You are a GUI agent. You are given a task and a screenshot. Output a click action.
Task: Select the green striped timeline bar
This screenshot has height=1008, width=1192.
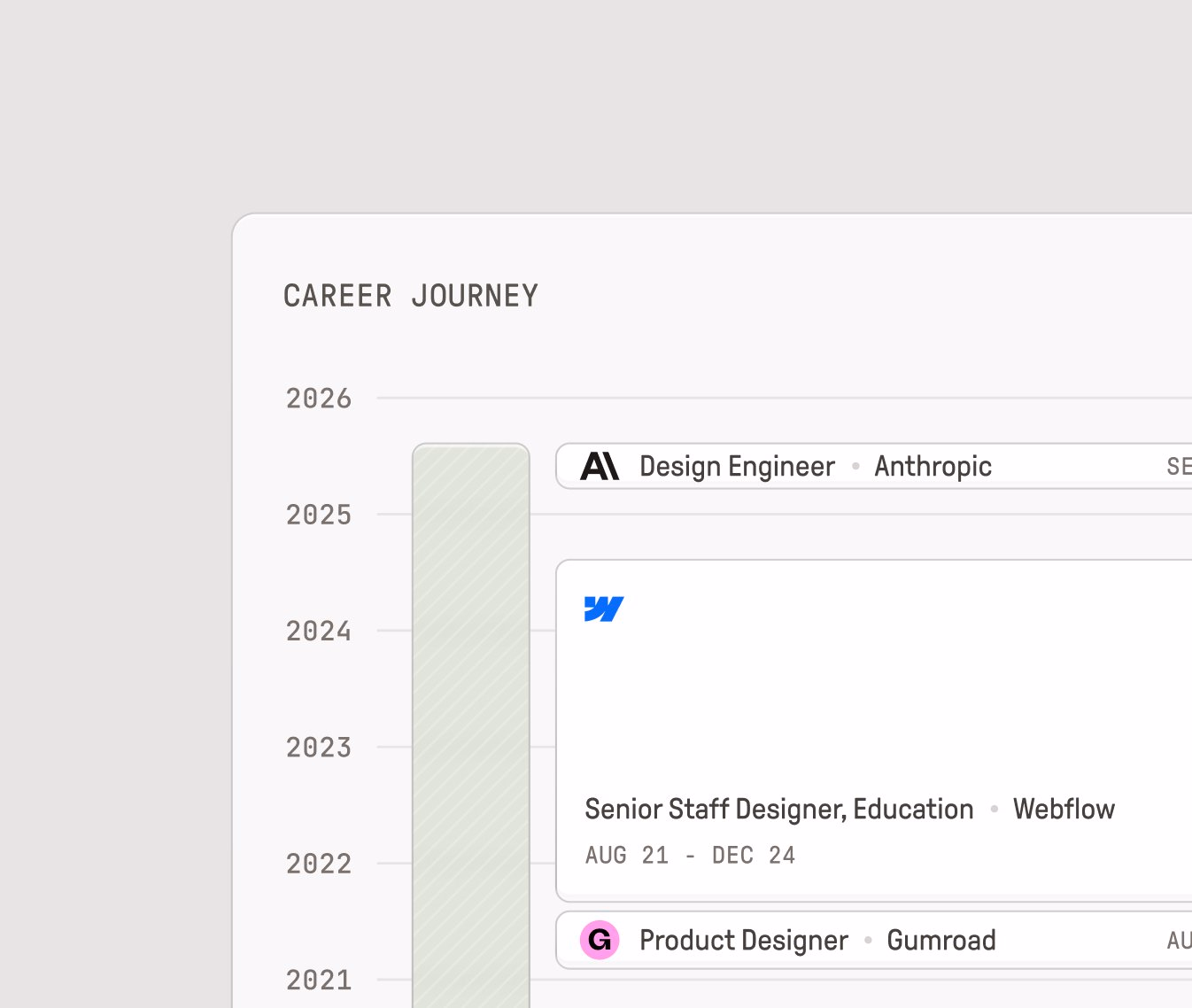(471, 725)
